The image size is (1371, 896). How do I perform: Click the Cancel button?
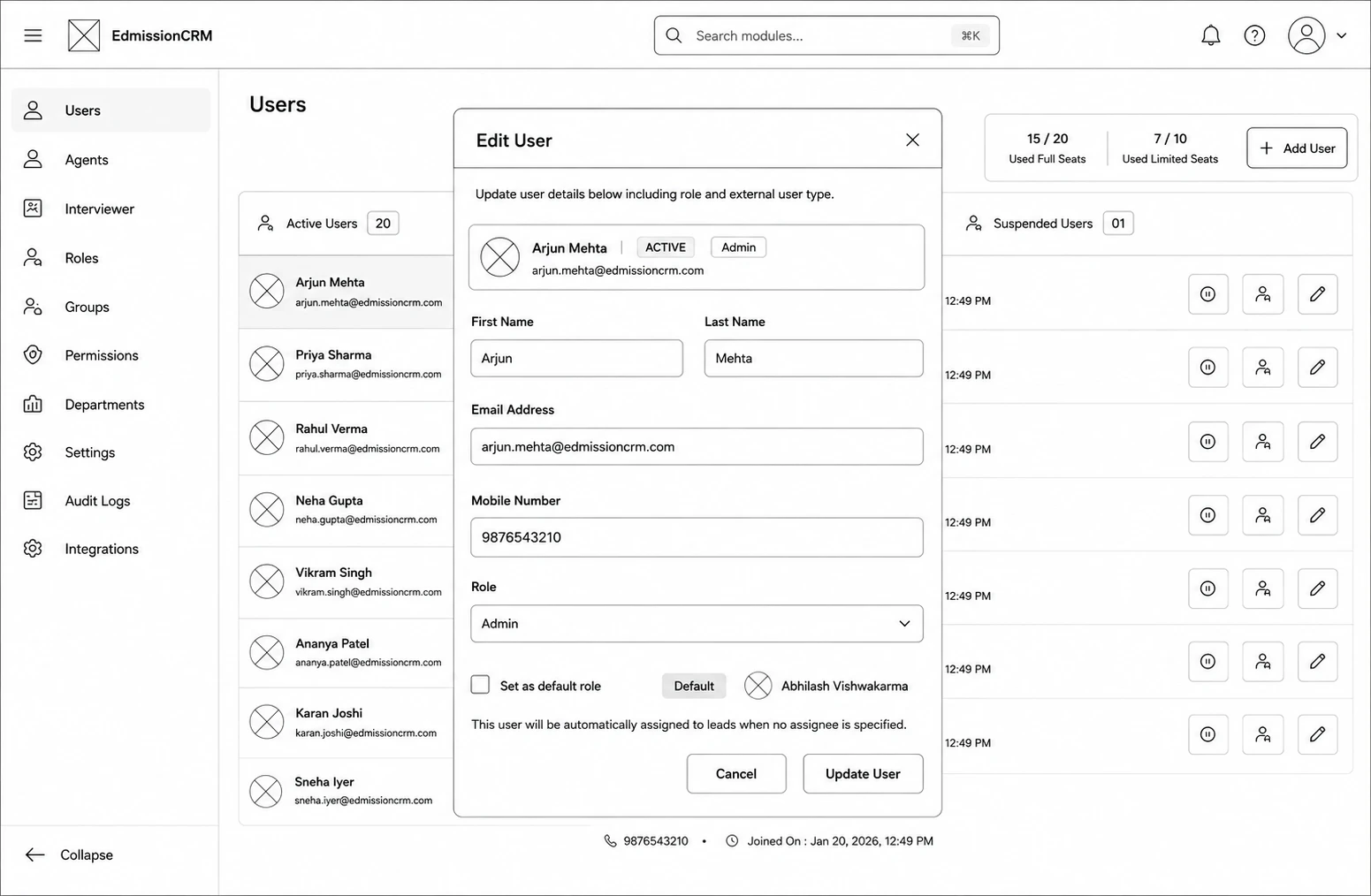(736, 773)
